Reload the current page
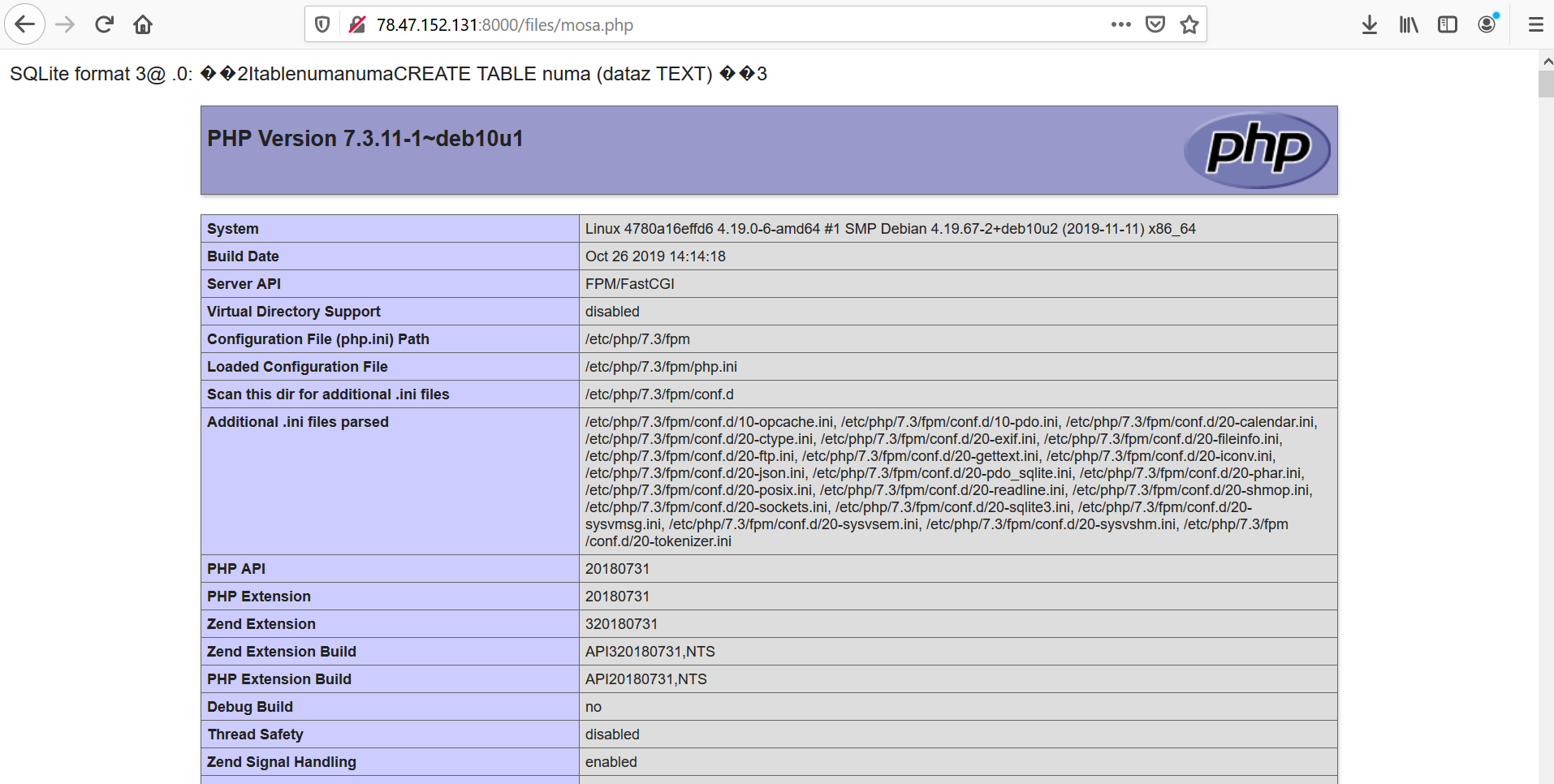 coord(104,24)
